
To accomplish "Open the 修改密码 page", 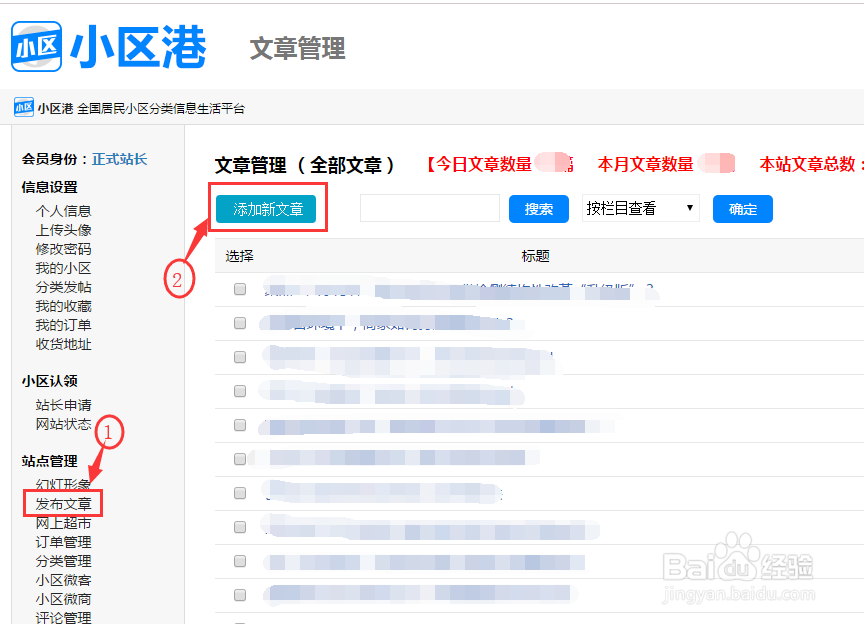I will (x=63, y=248).
